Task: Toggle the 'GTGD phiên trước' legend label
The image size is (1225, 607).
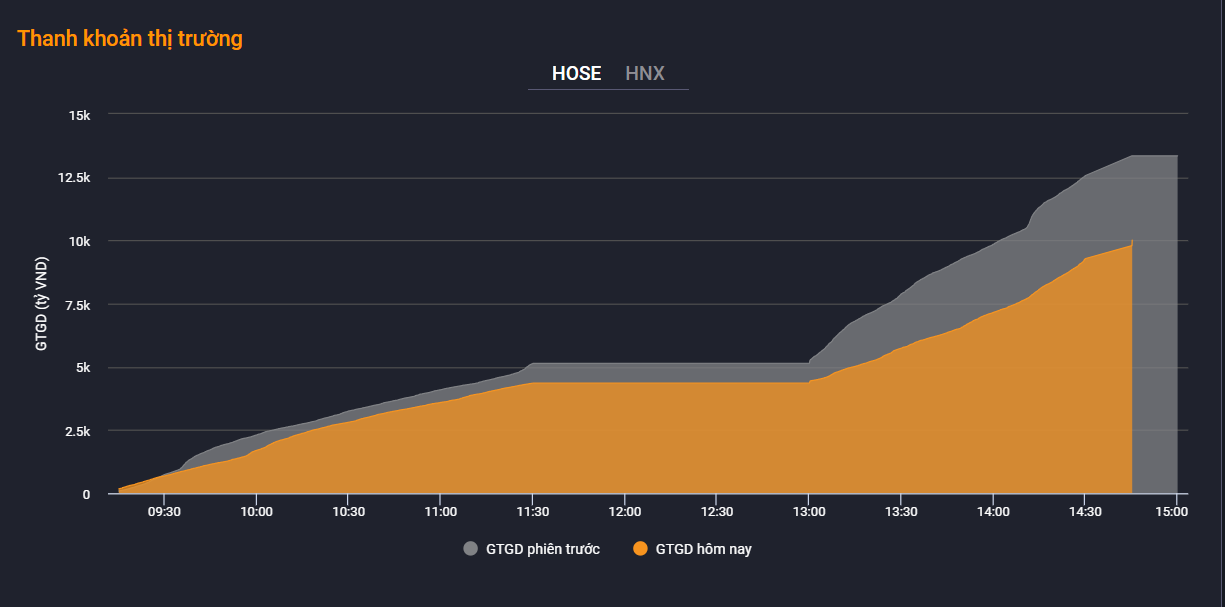Action: (542, 549)
